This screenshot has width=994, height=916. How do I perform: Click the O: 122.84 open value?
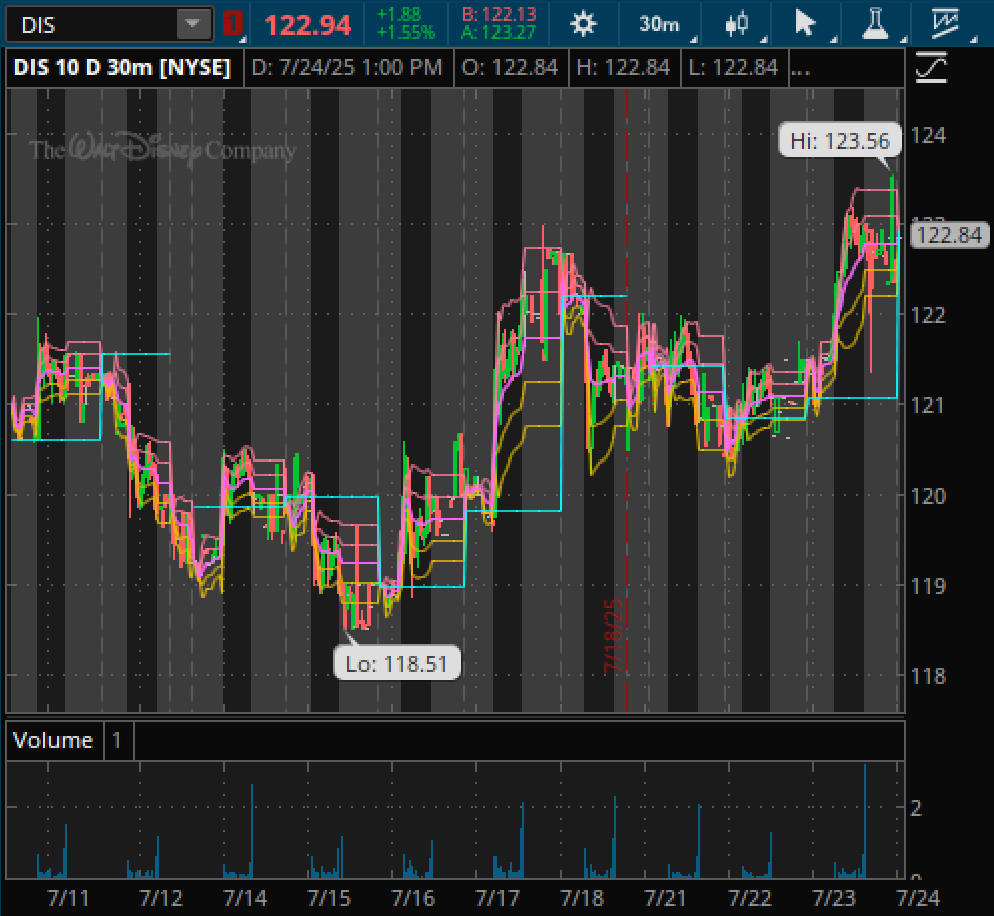[x=510, y=67]
